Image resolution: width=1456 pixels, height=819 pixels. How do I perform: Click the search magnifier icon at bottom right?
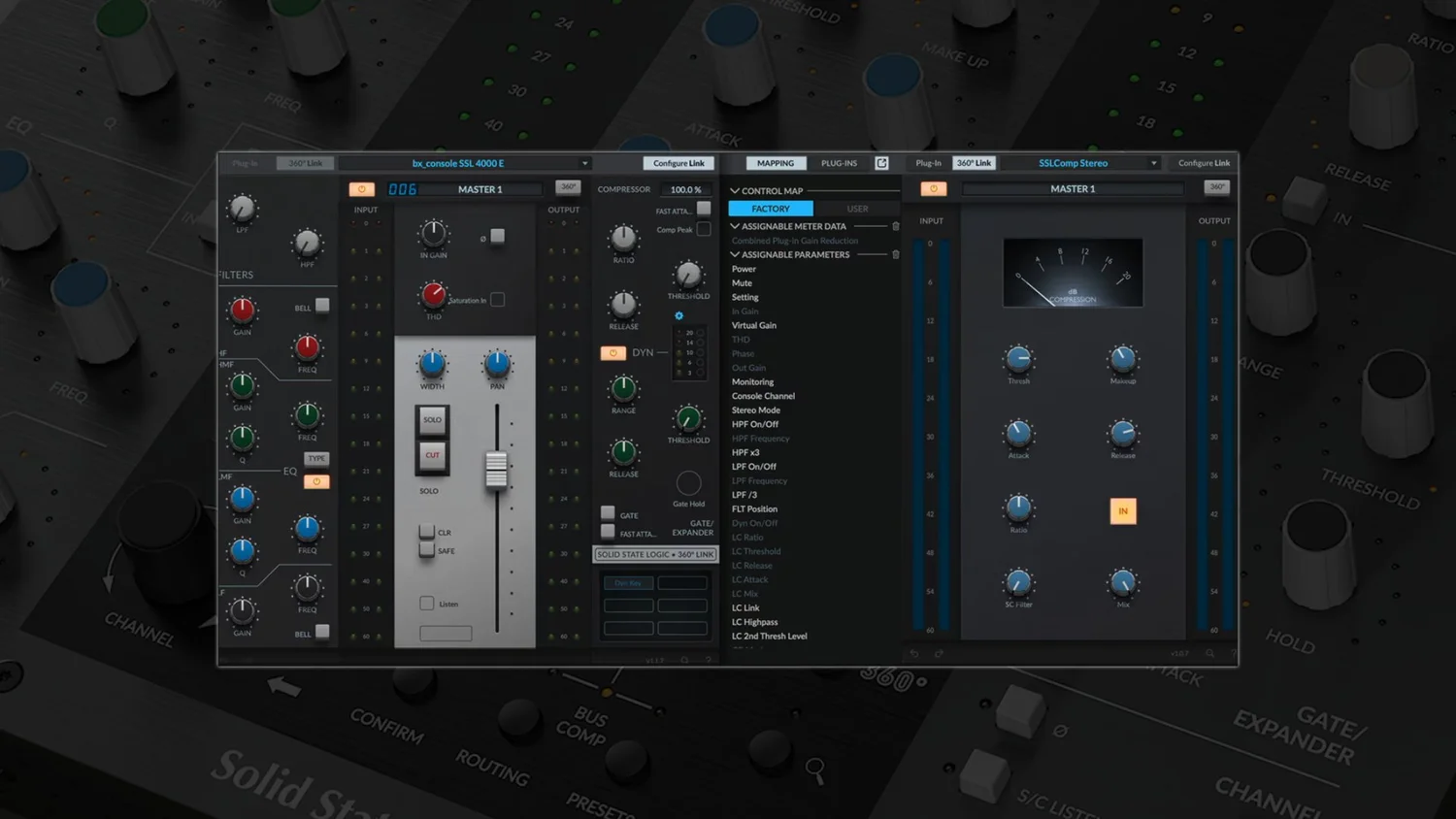point(1209,653)
